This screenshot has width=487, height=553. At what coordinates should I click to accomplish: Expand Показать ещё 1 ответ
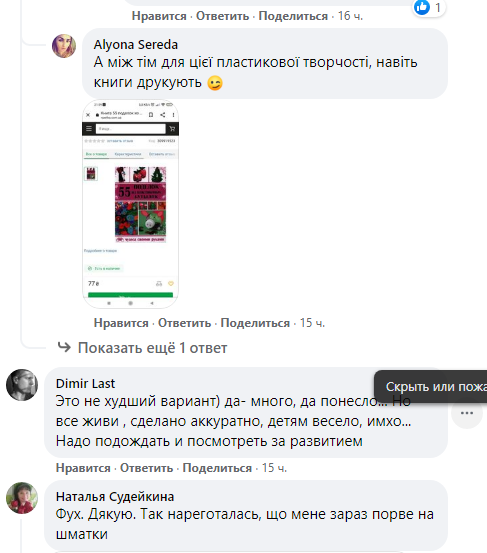pyautogui.click(x=152, y=348)
